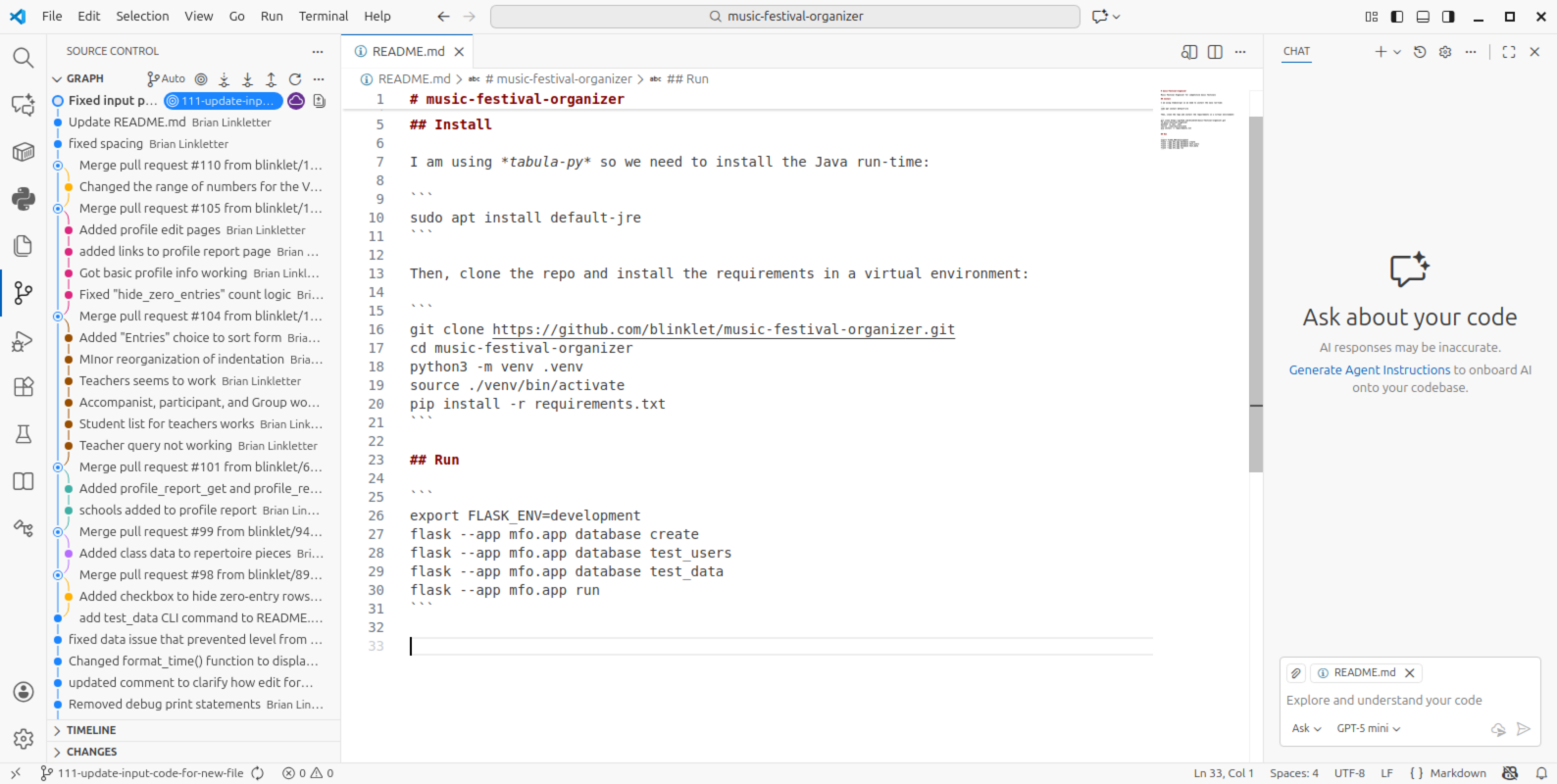Click the editor vertical scrollbar thumb
The height and width of the screenshot is (784, 1557).
(1256, 294)
